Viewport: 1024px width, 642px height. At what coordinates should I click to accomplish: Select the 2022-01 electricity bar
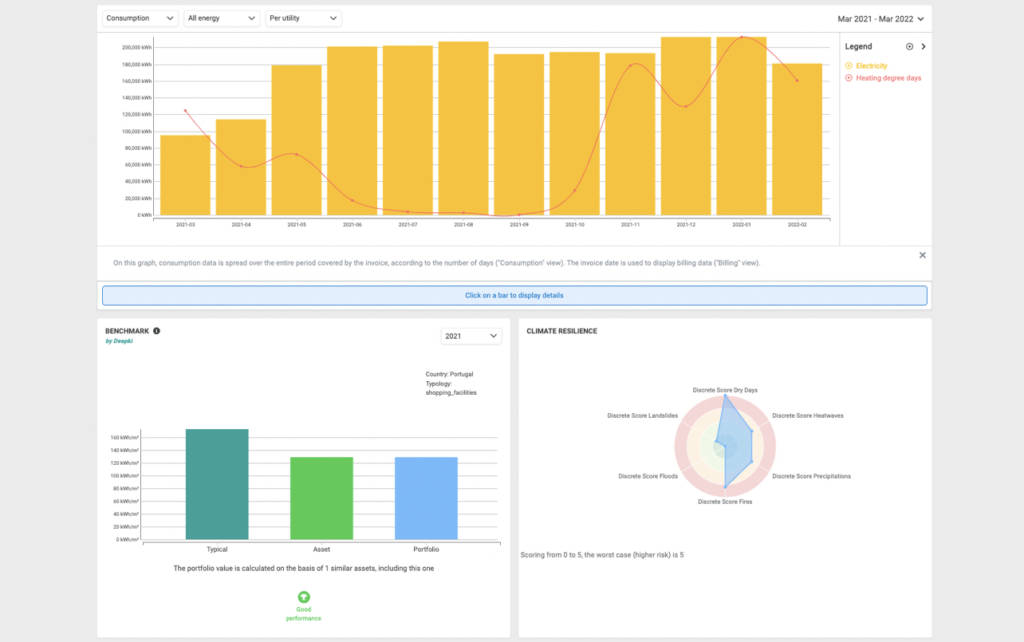(x=741, y=126)
